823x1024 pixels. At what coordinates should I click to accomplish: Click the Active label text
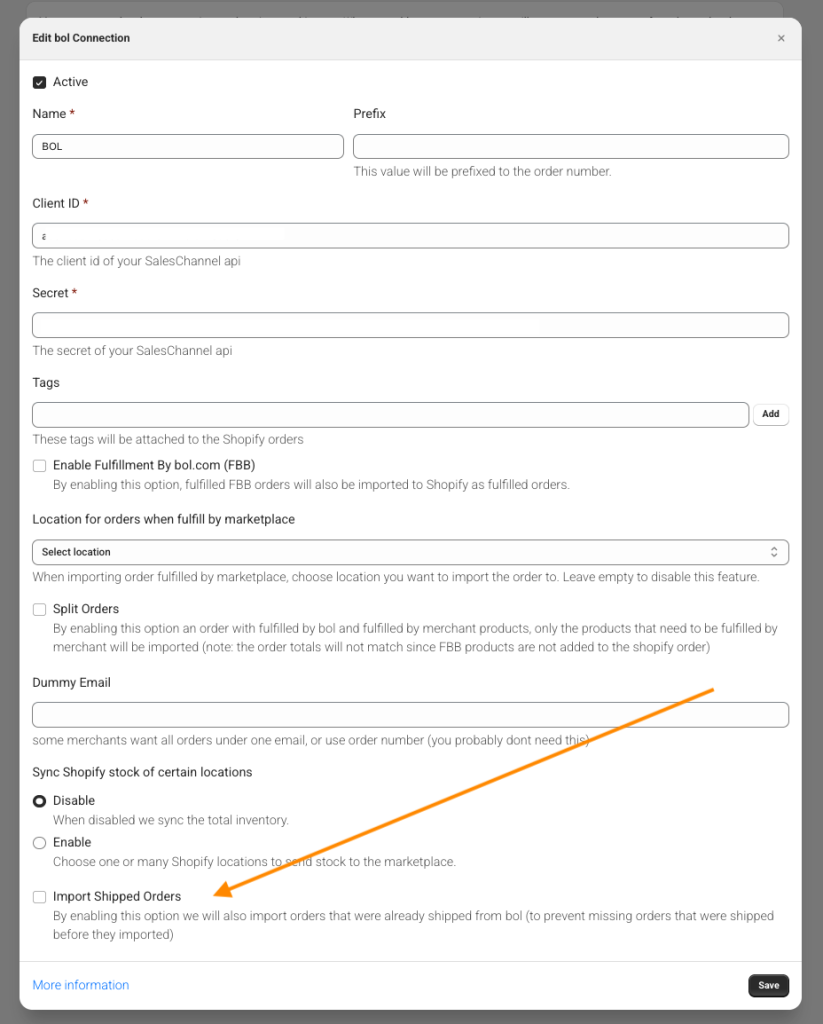click(x=71, y=82)
